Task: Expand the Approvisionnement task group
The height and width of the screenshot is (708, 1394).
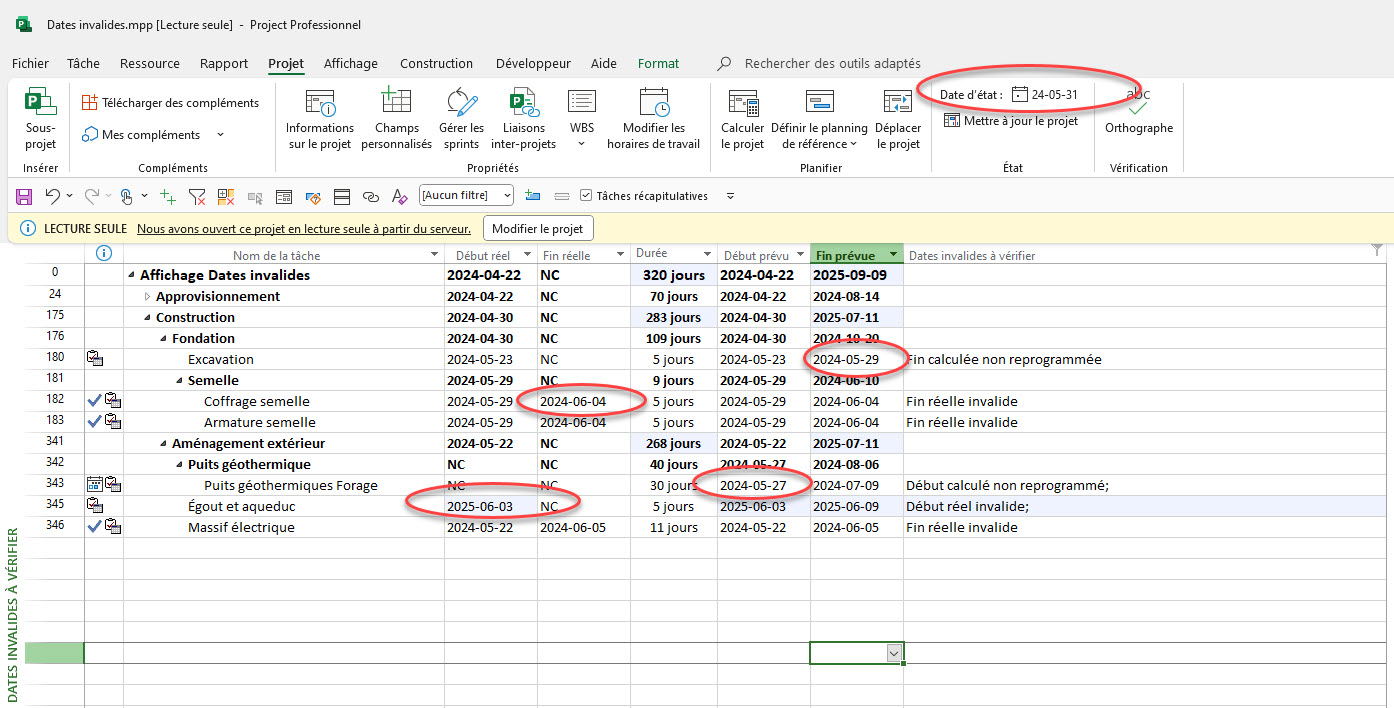Action: 148,297
